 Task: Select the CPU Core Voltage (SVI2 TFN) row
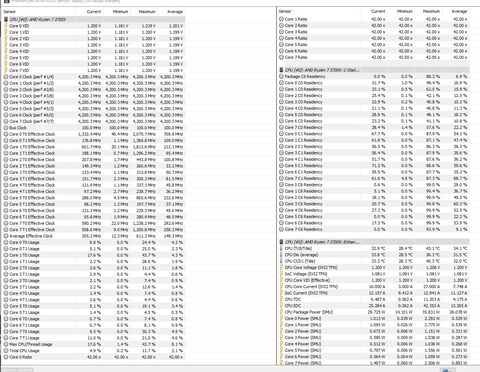[x=374, y=267]
